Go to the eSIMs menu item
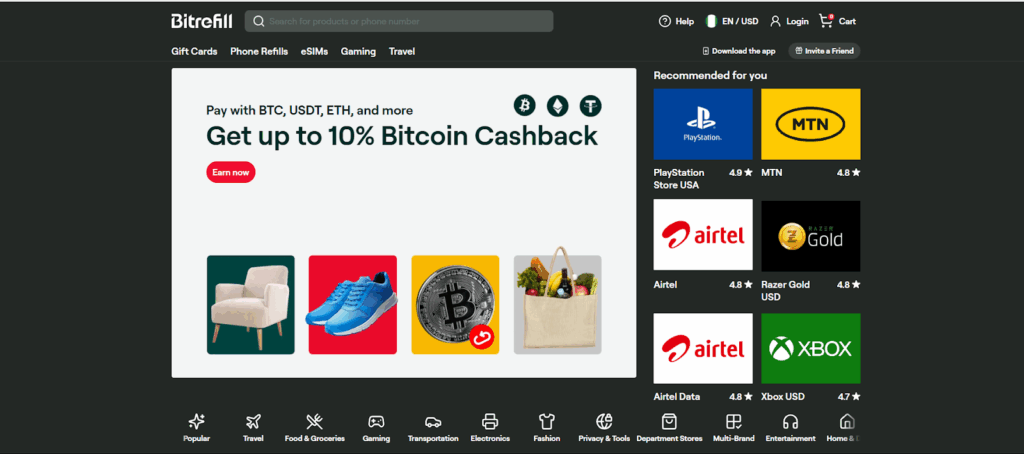Screen dimensions: 1024x454 coord(314,51)
